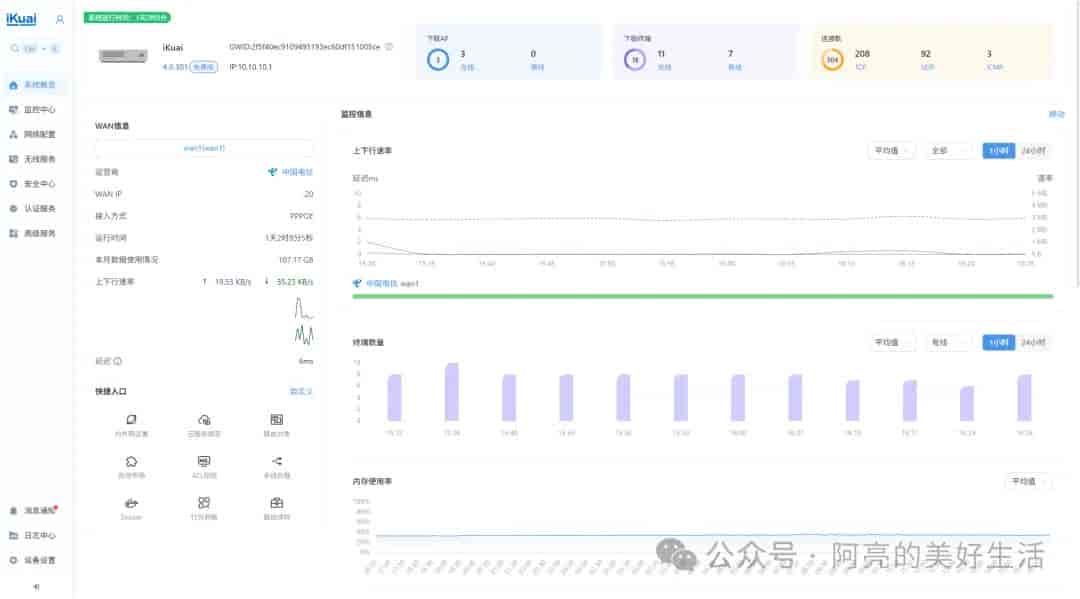Click the link at the top right of 监控信息

tap(1056, 114)
